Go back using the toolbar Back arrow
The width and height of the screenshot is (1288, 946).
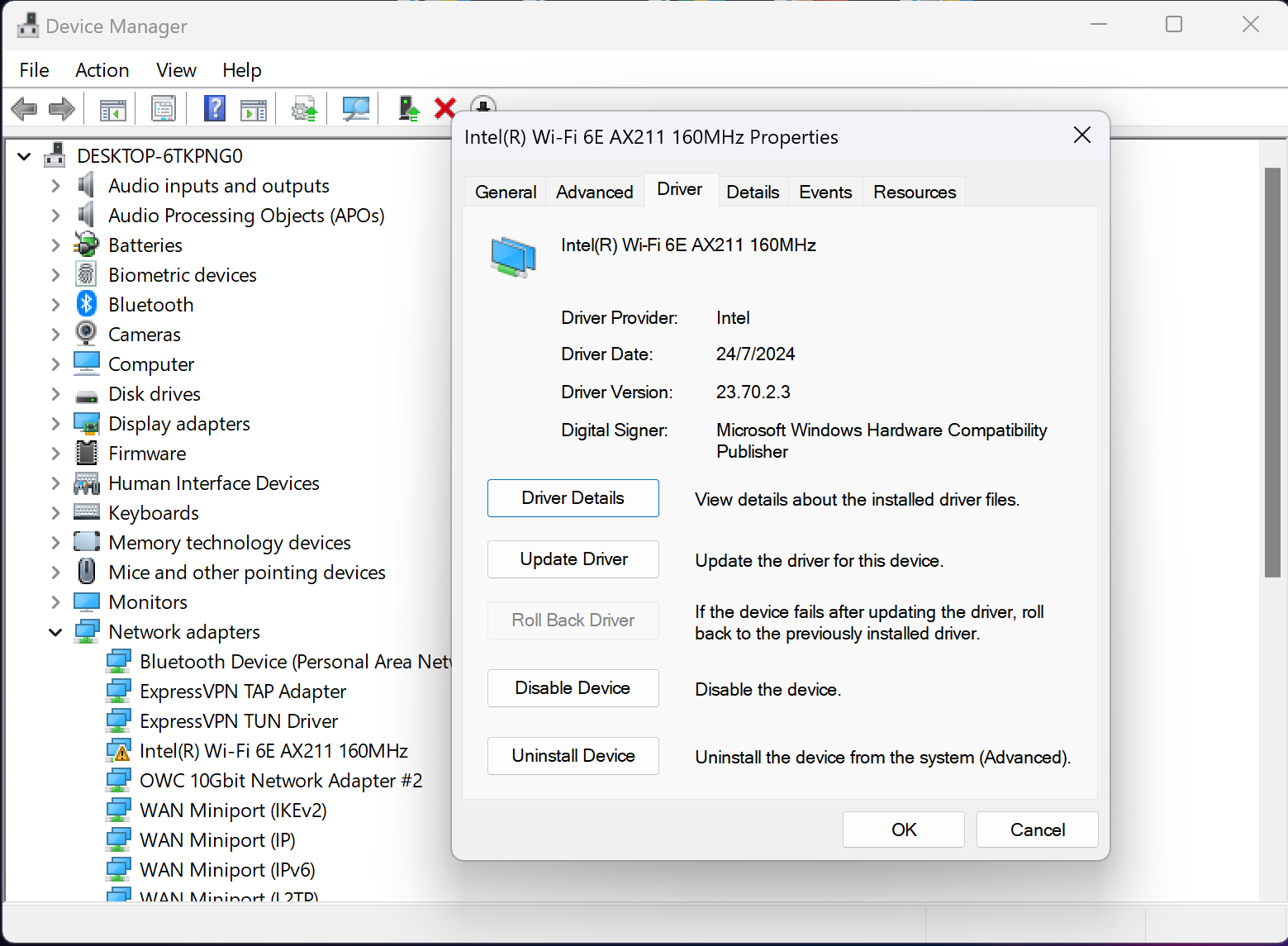[x=24, y=108]
